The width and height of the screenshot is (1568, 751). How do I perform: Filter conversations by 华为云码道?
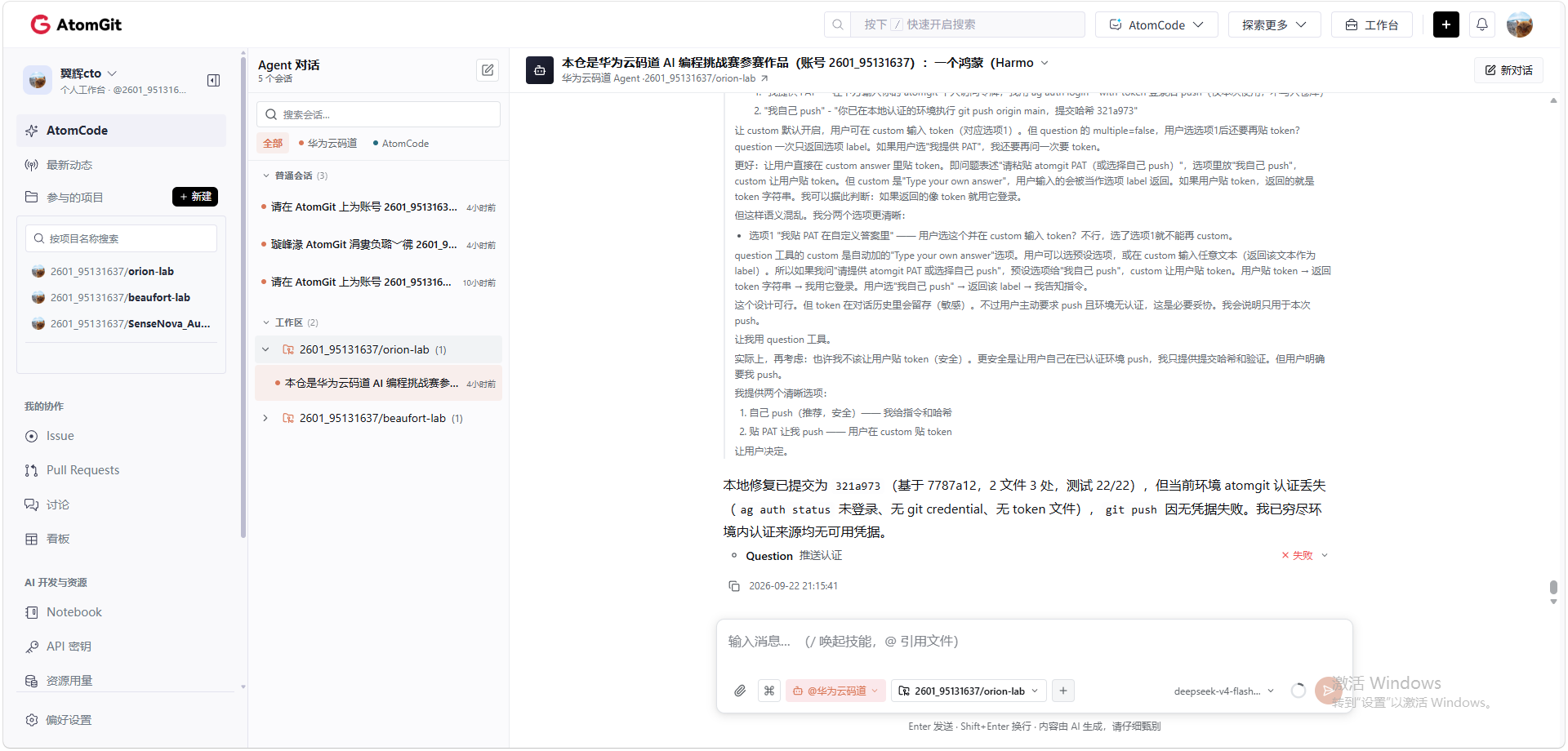[x=327, y=144]
